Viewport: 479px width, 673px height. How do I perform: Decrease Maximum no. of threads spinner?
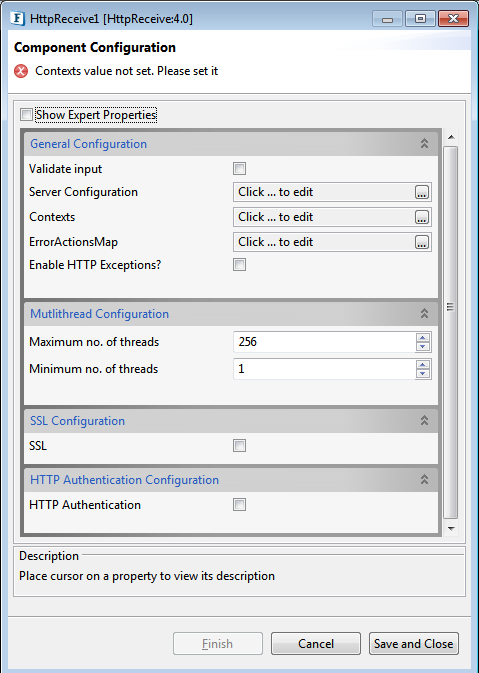(423, 346)
